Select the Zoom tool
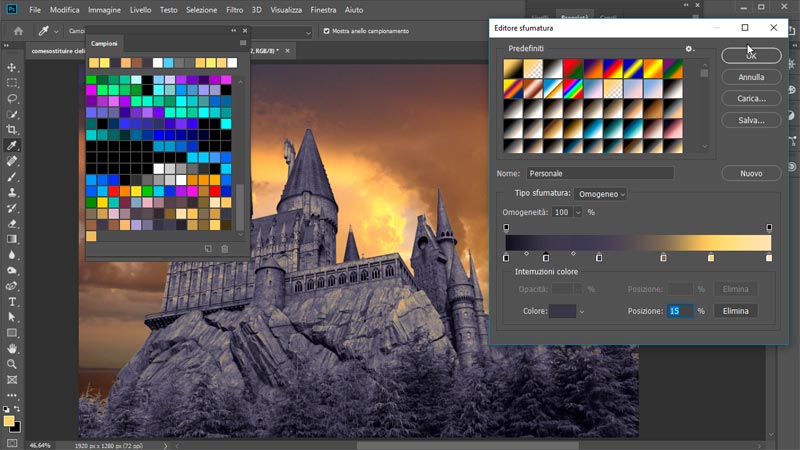Screen dimensions: 800x450 (x=12, y=364)
